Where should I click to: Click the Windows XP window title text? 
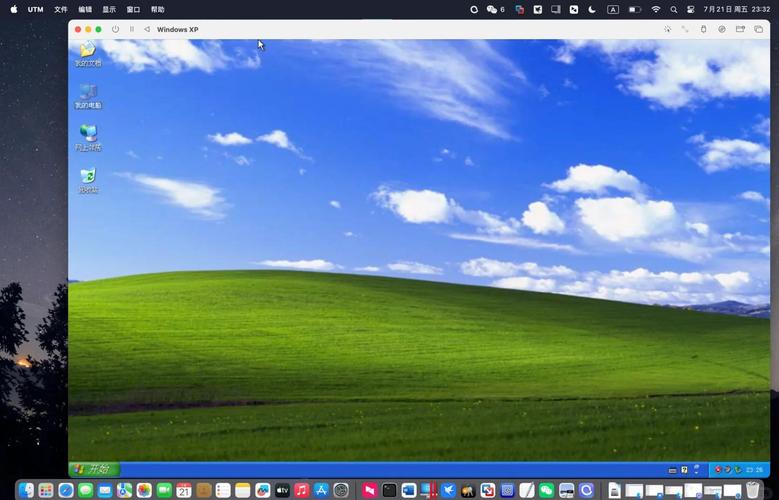178,29
